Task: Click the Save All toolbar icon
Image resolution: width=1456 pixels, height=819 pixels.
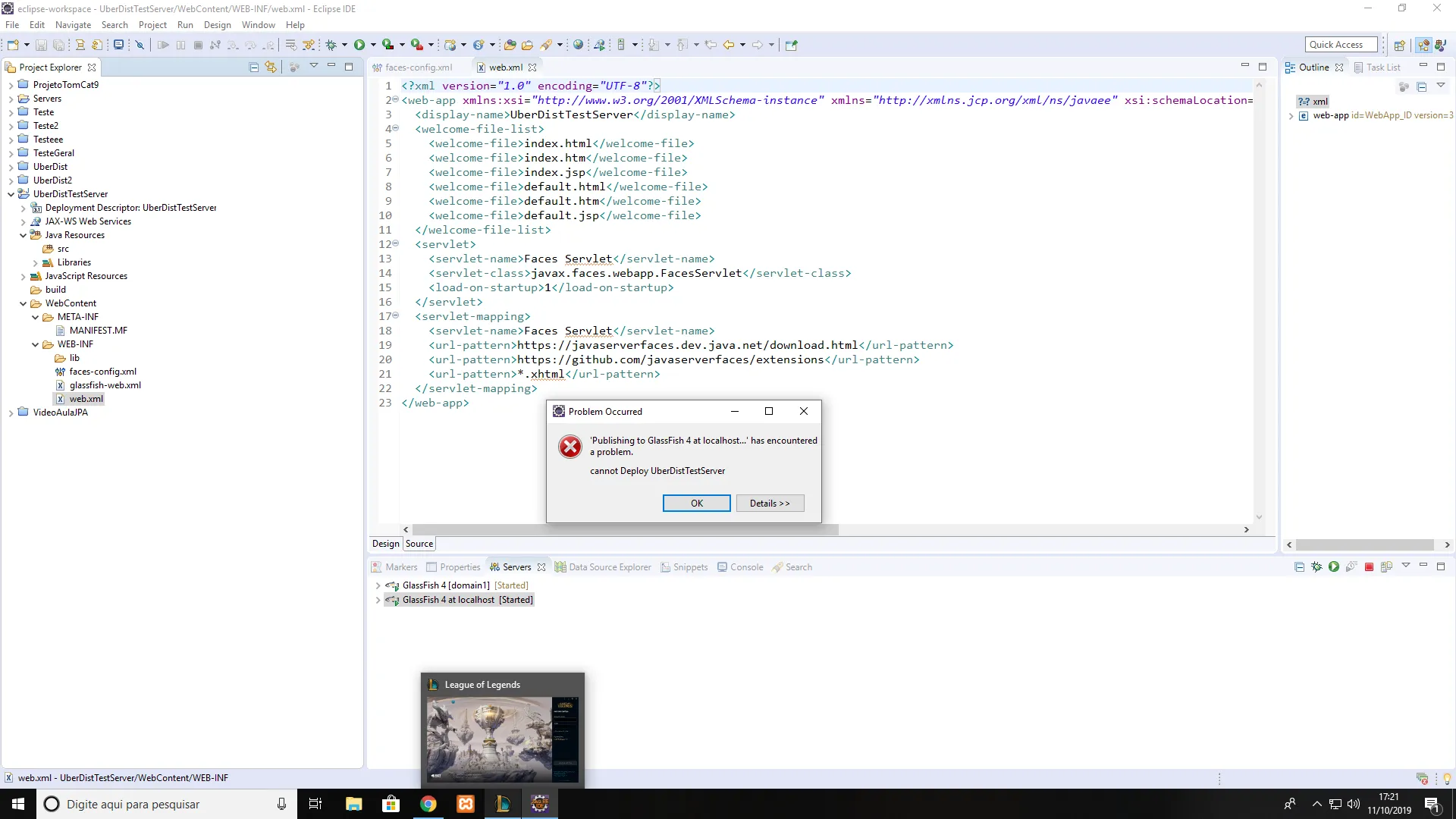Action: click(58, 45)
